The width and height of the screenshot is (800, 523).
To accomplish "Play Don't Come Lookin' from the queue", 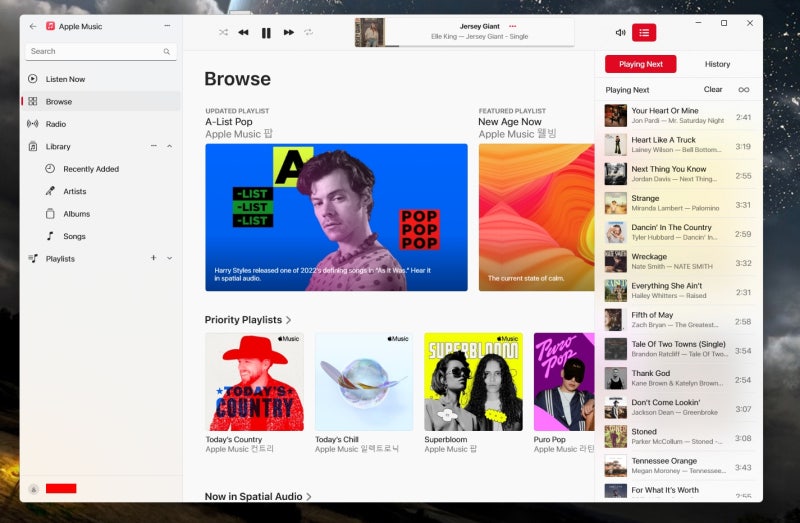I will coord(679,407).
